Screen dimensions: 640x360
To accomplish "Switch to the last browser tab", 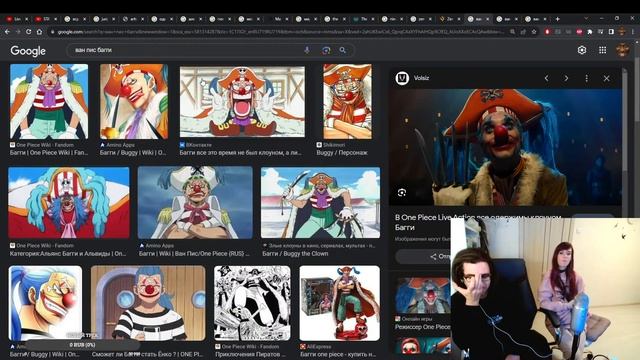I will (x=535, y=19).
